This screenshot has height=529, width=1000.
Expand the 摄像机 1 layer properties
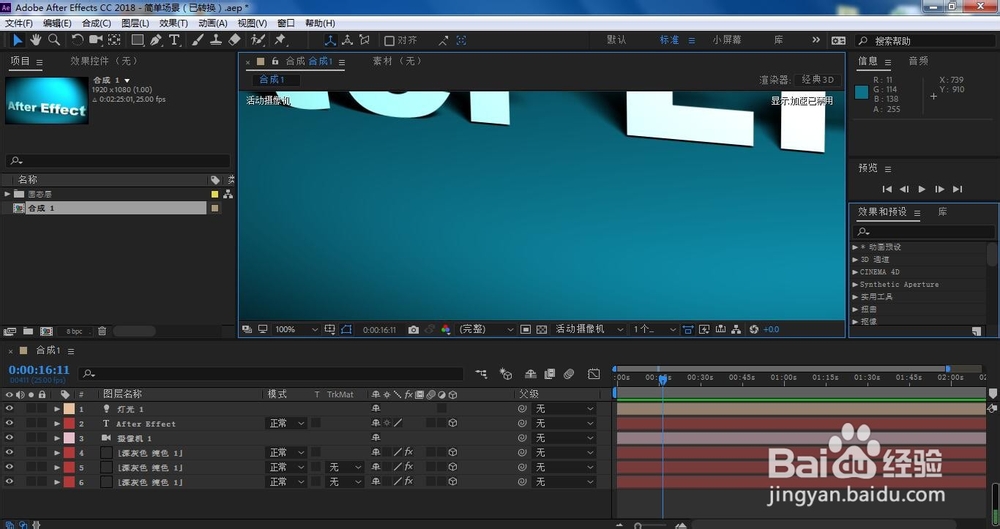coord(57,438)
